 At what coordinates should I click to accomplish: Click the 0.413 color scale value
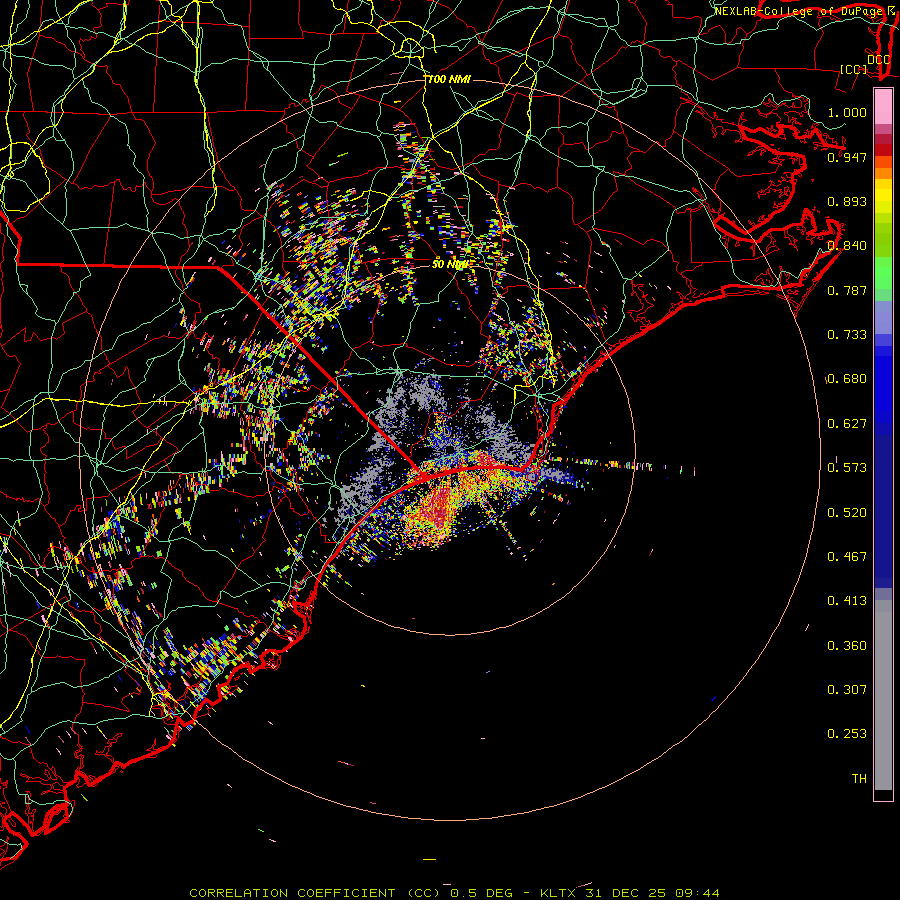847,601
